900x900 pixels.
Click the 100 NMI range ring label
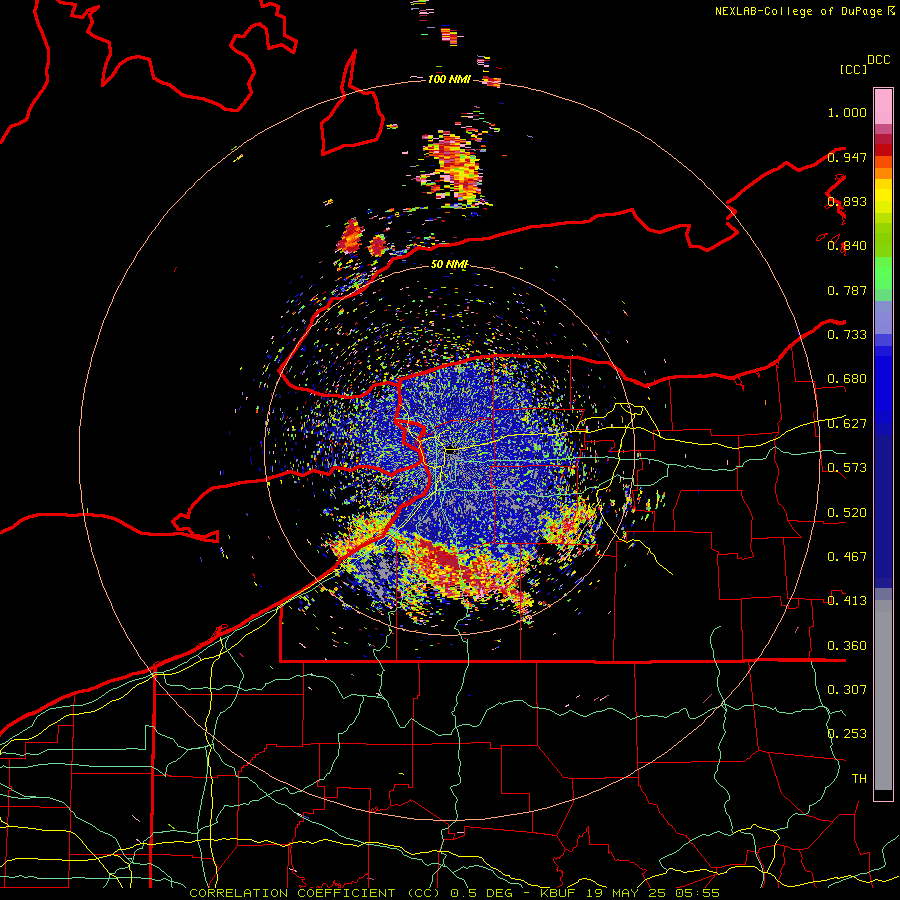tap(449, 79)
